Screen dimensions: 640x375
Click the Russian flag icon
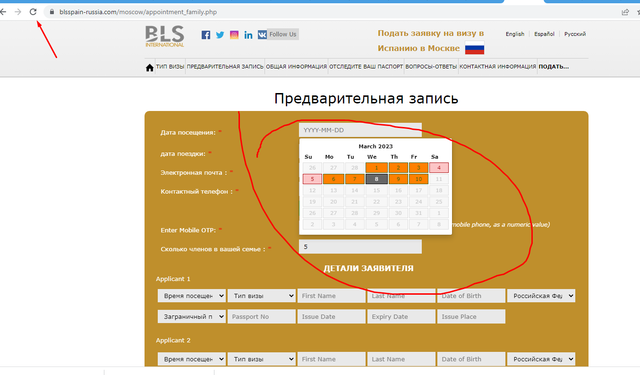[474, 48]
